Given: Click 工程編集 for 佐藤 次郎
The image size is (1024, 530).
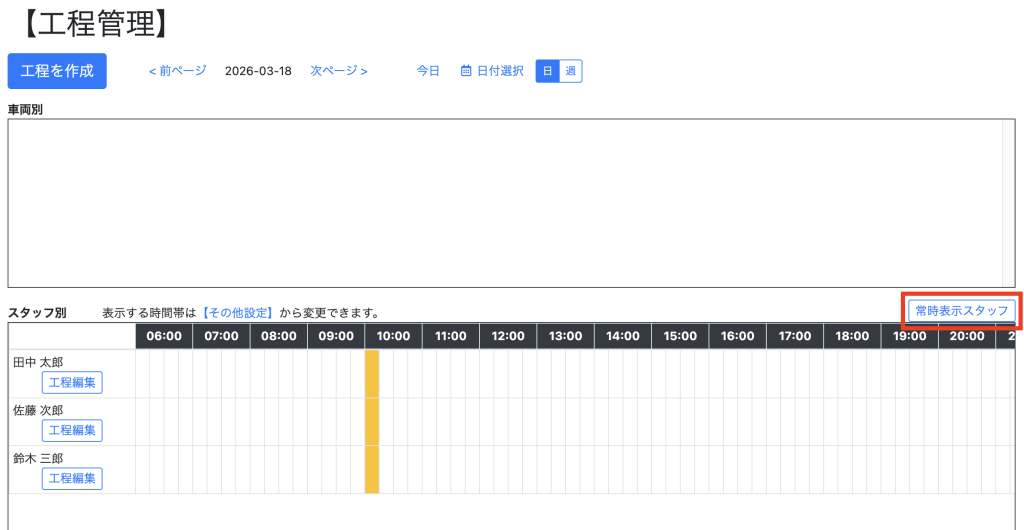Looking at the screenshot, I should (72, 430).
